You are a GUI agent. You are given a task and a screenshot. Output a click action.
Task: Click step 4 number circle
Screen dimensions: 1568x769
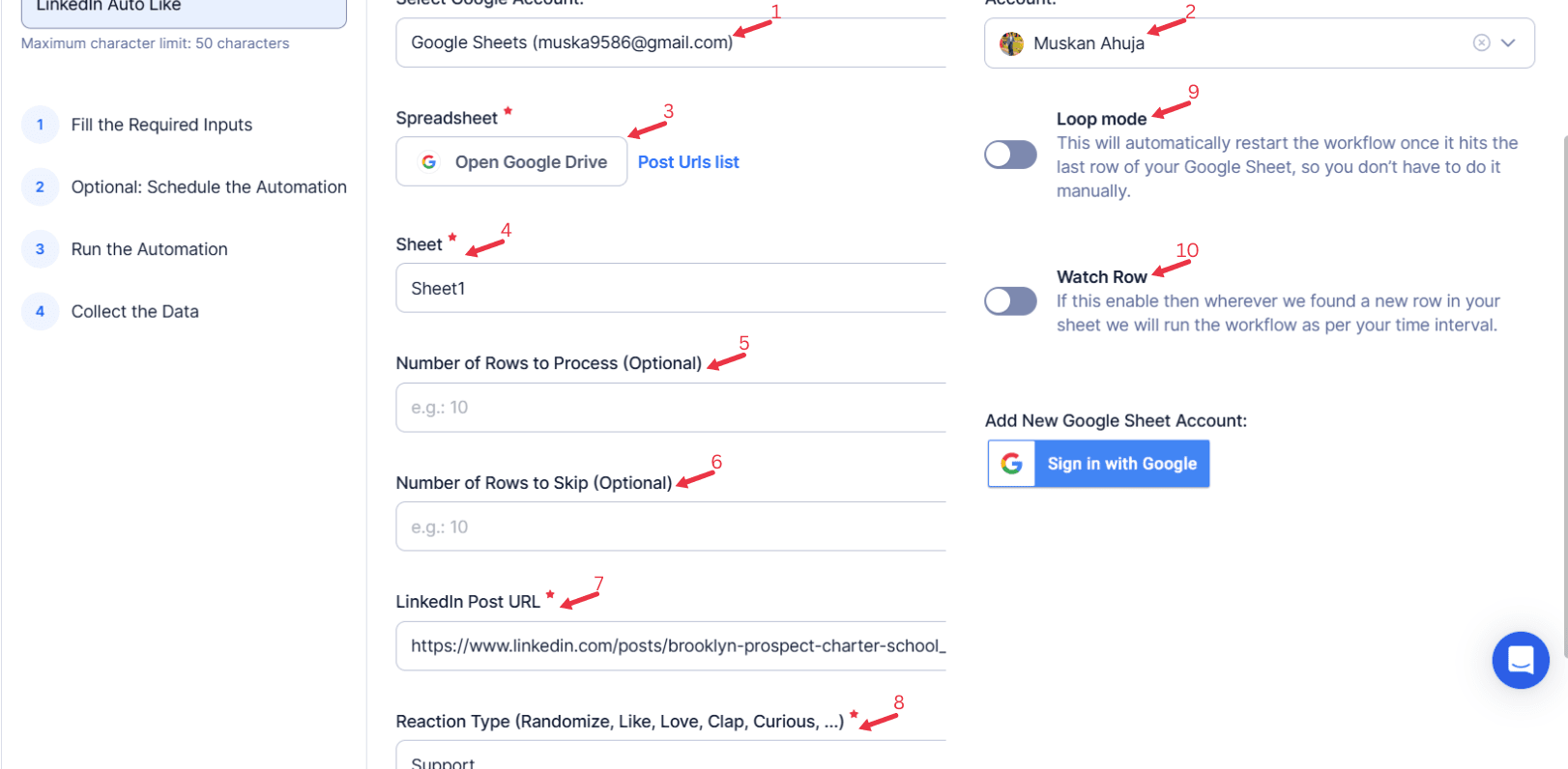40,311
